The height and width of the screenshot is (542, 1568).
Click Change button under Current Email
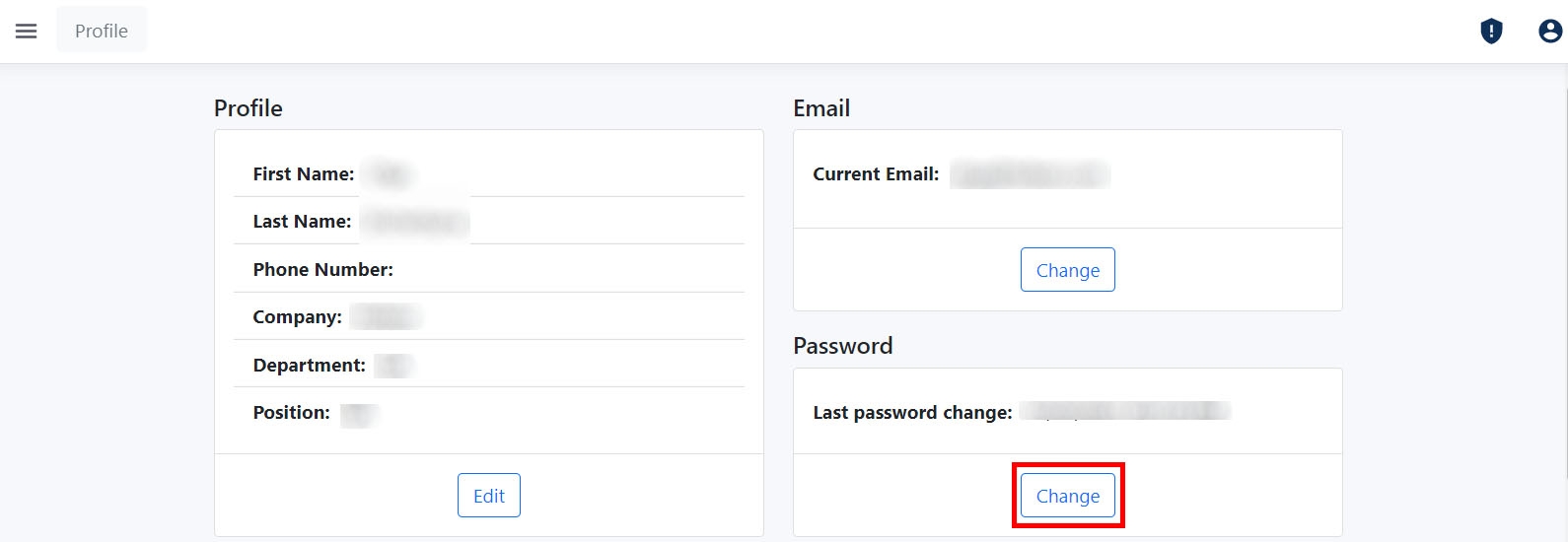(x=1067, y=270)
